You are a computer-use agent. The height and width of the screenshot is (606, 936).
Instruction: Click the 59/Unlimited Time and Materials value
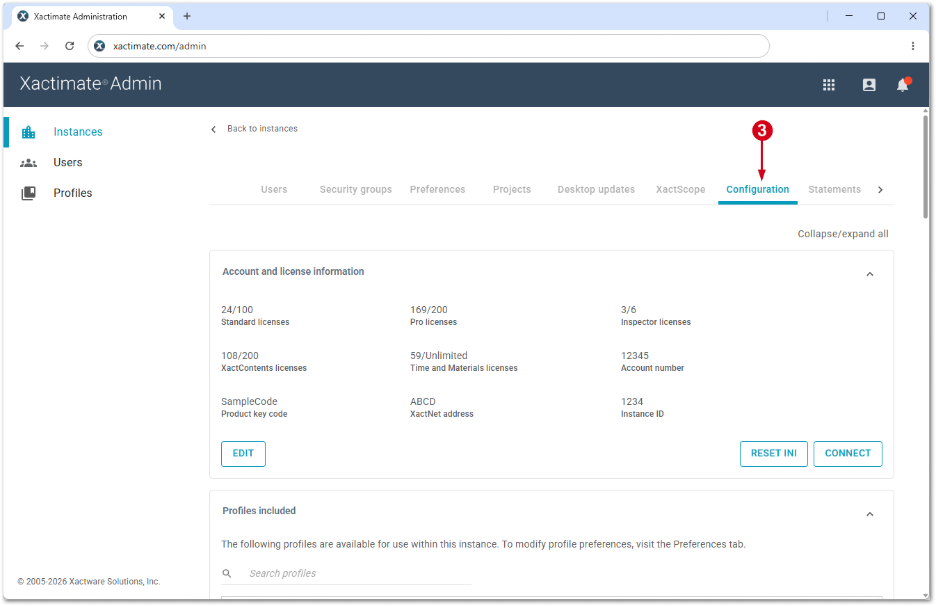coord(439,356)
